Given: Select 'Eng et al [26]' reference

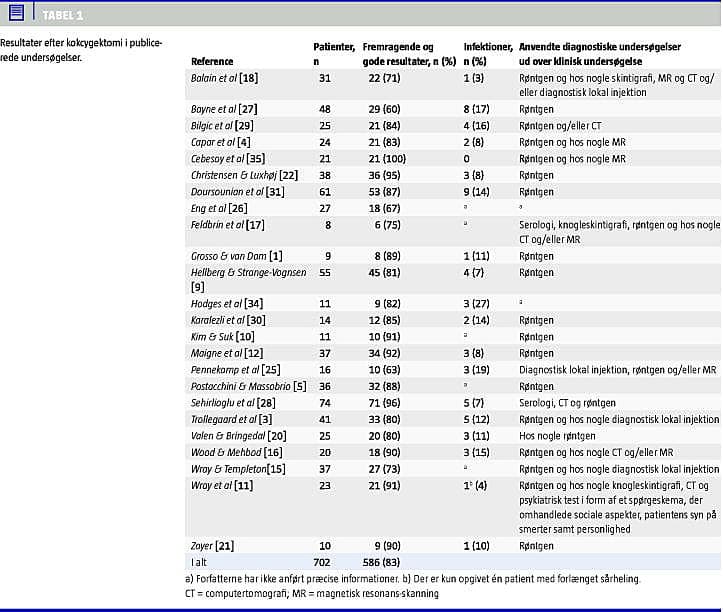Looking at the screenshot, I should pyautogui.click(x=219, y=208).
